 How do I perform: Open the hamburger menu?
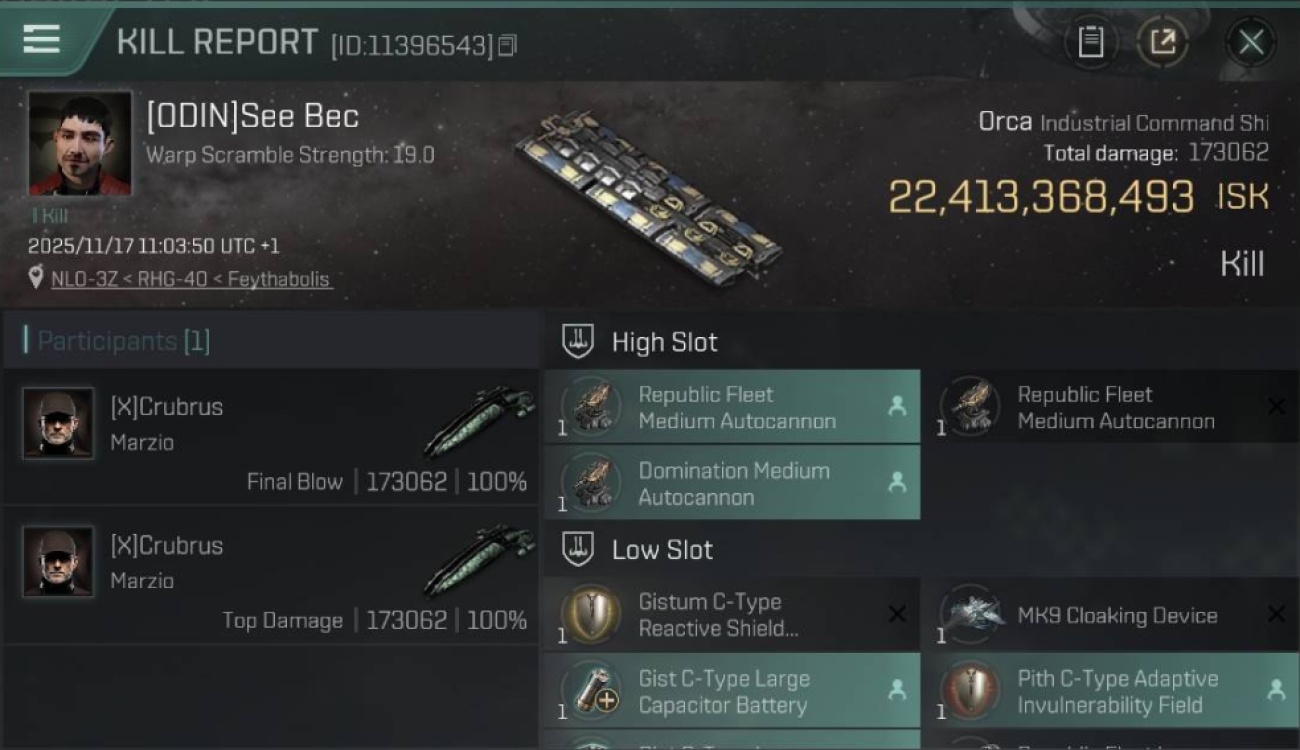pyautogui.click(x=41, y=39)
